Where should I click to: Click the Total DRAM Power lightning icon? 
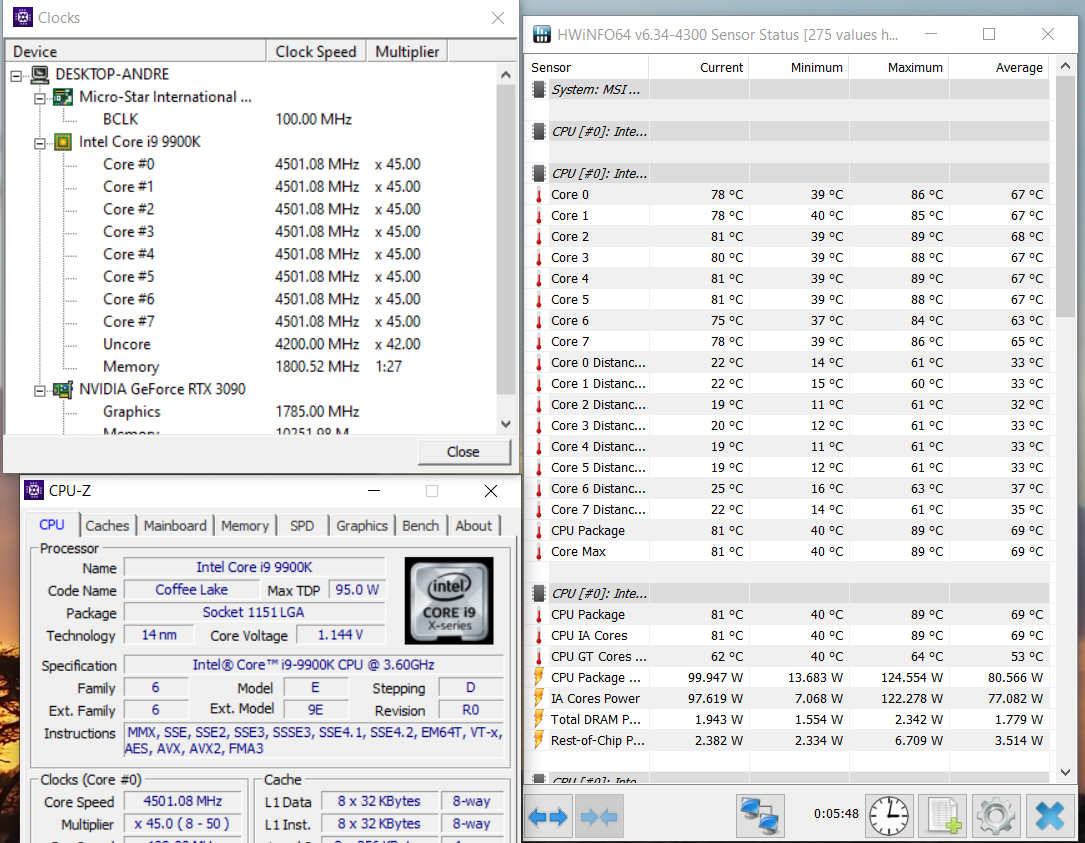[538, 719]
